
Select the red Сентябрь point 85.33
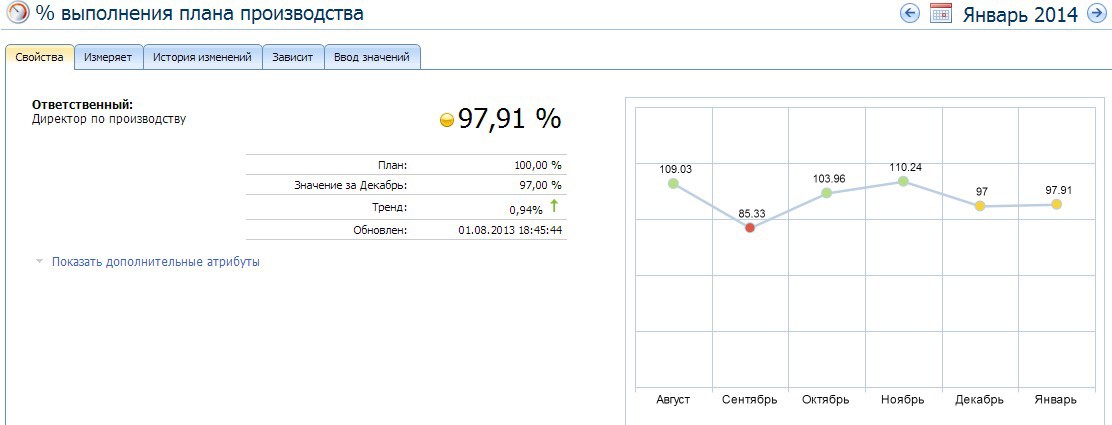750,228
